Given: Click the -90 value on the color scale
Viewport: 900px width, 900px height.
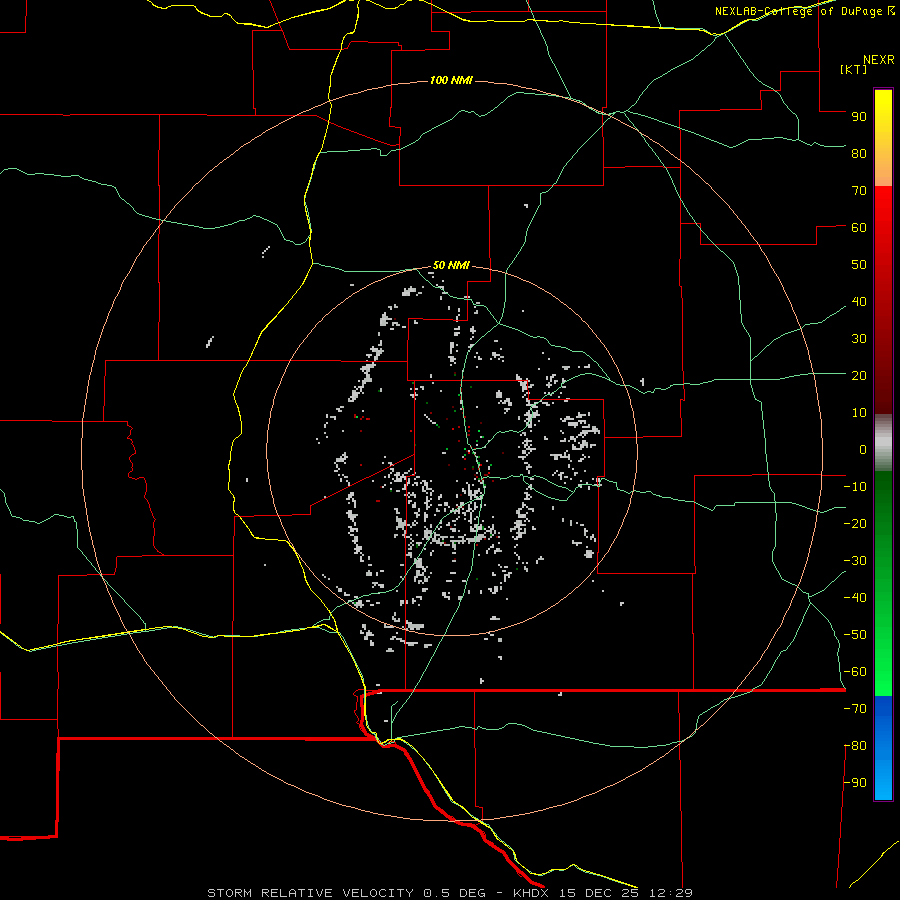Looking at the screenshot, I should 855,783.
